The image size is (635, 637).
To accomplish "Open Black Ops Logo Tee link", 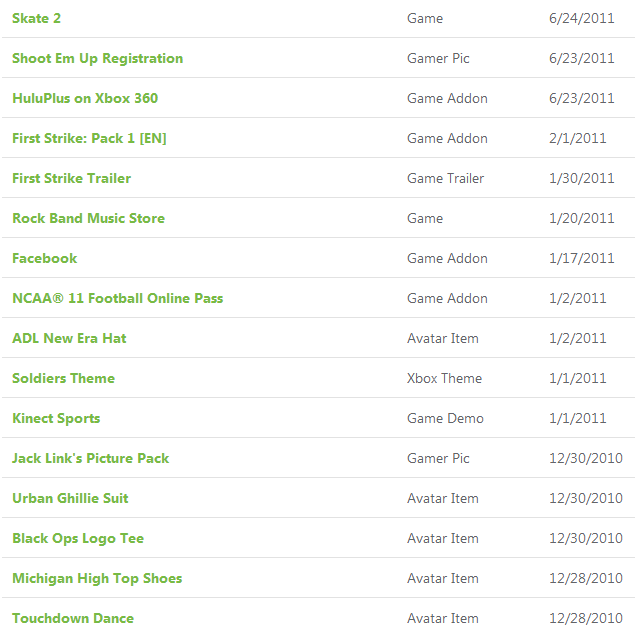I will click(78, 538).
